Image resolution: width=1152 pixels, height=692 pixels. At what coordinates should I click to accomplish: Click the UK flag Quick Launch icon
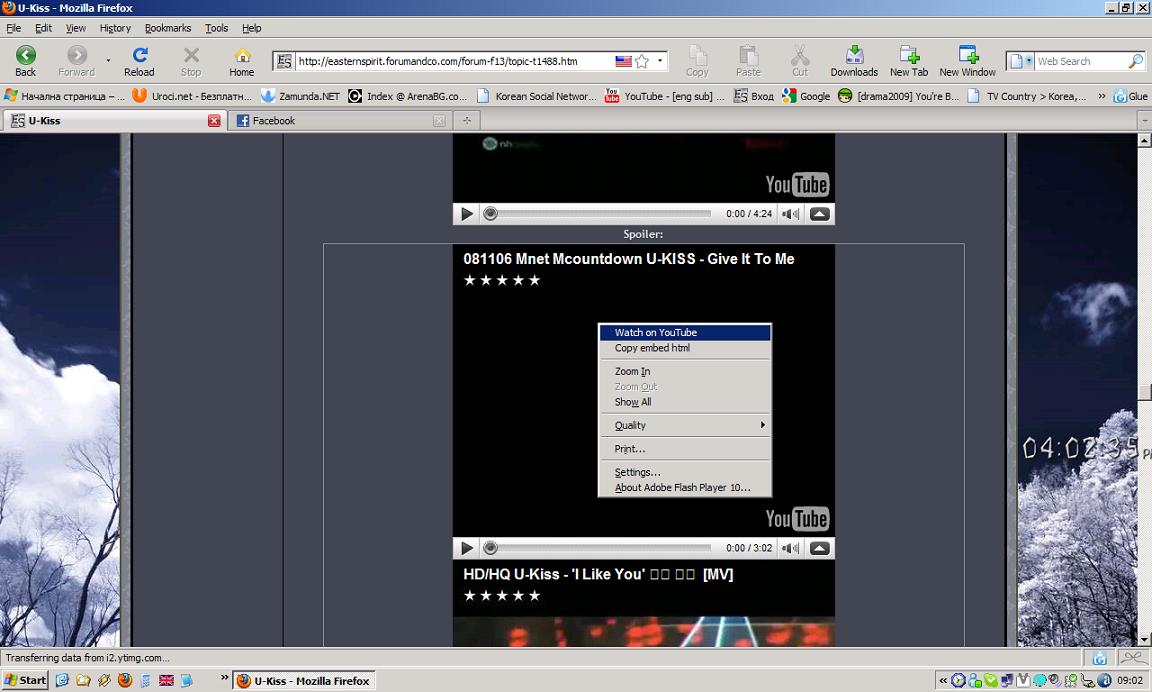[166, 680]
